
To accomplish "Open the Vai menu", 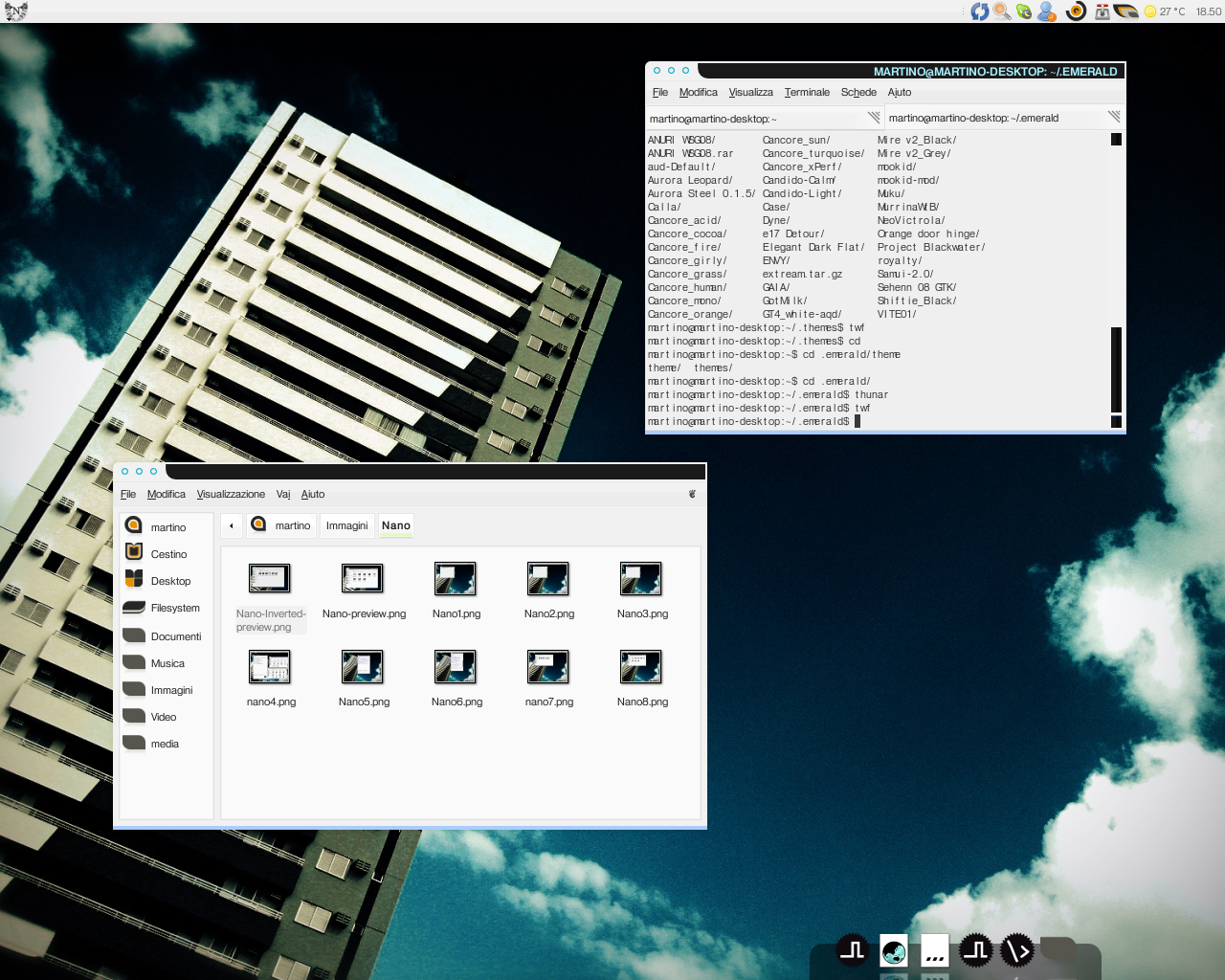I will (x=283, y=494).
